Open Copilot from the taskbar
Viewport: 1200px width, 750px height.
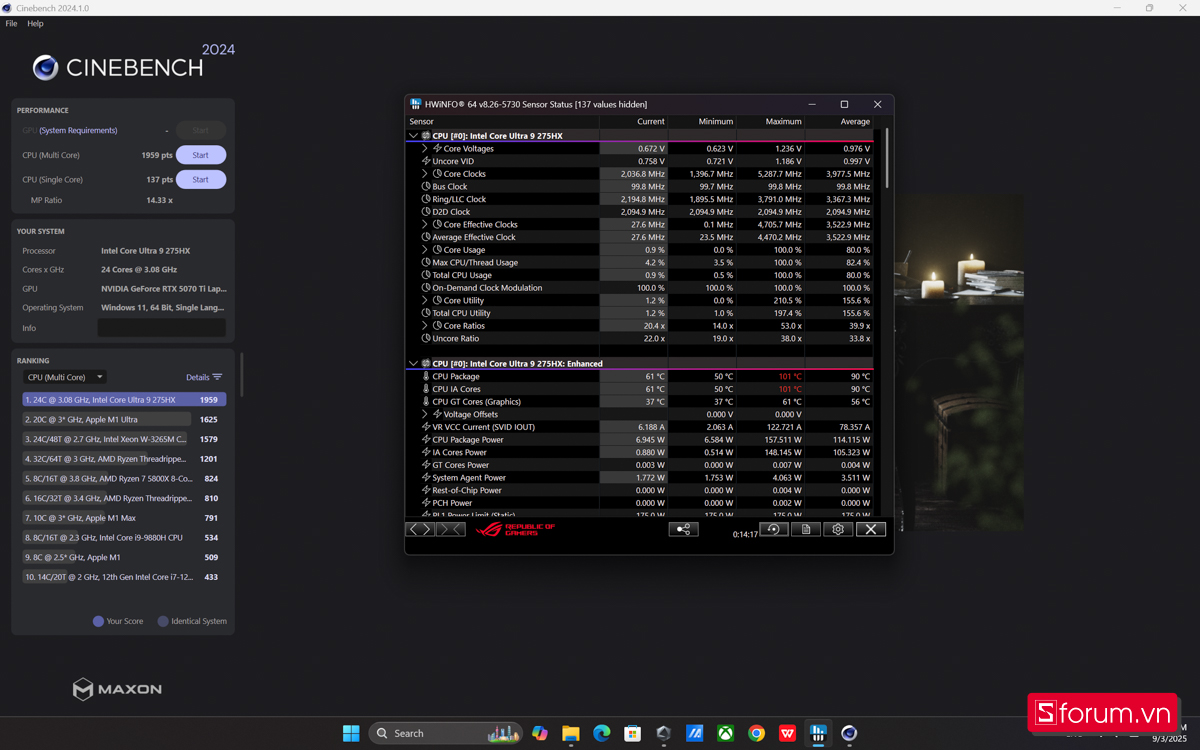pos(540,733)
